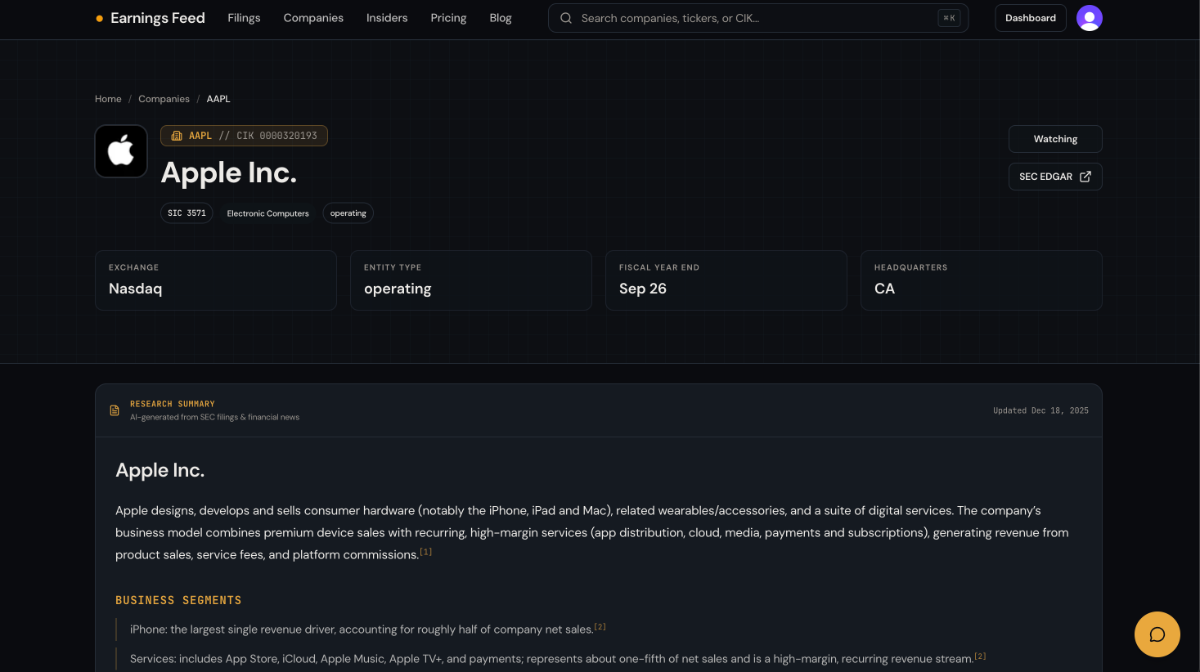1200x672 pixels.
Task: Click the orange dot Earnings Feed logo
Action: pyautogui.click(x=99, y=18)
